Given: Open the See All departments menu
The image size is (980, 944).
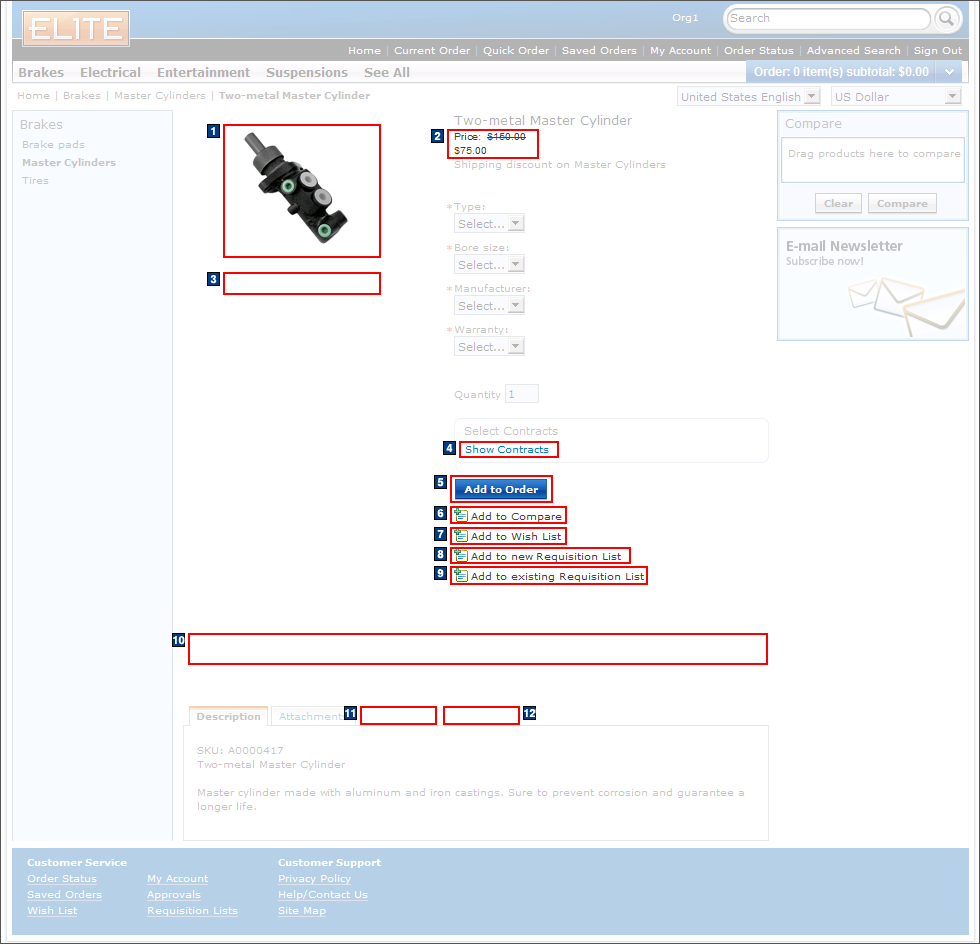Looking at the screenshot, I should click(387, 73).
